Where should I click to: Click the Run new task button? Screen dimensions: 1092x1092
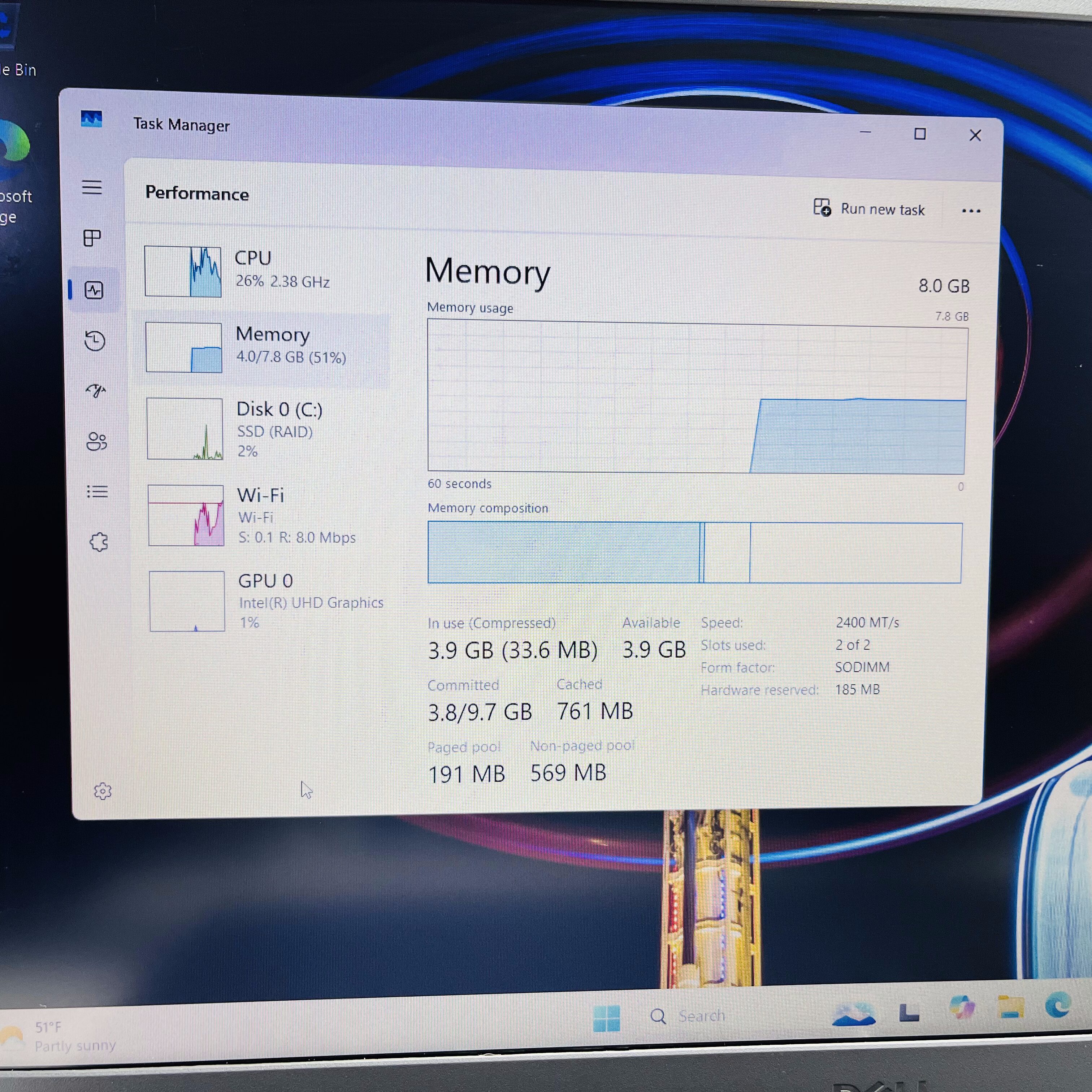(x=869, y=209)
